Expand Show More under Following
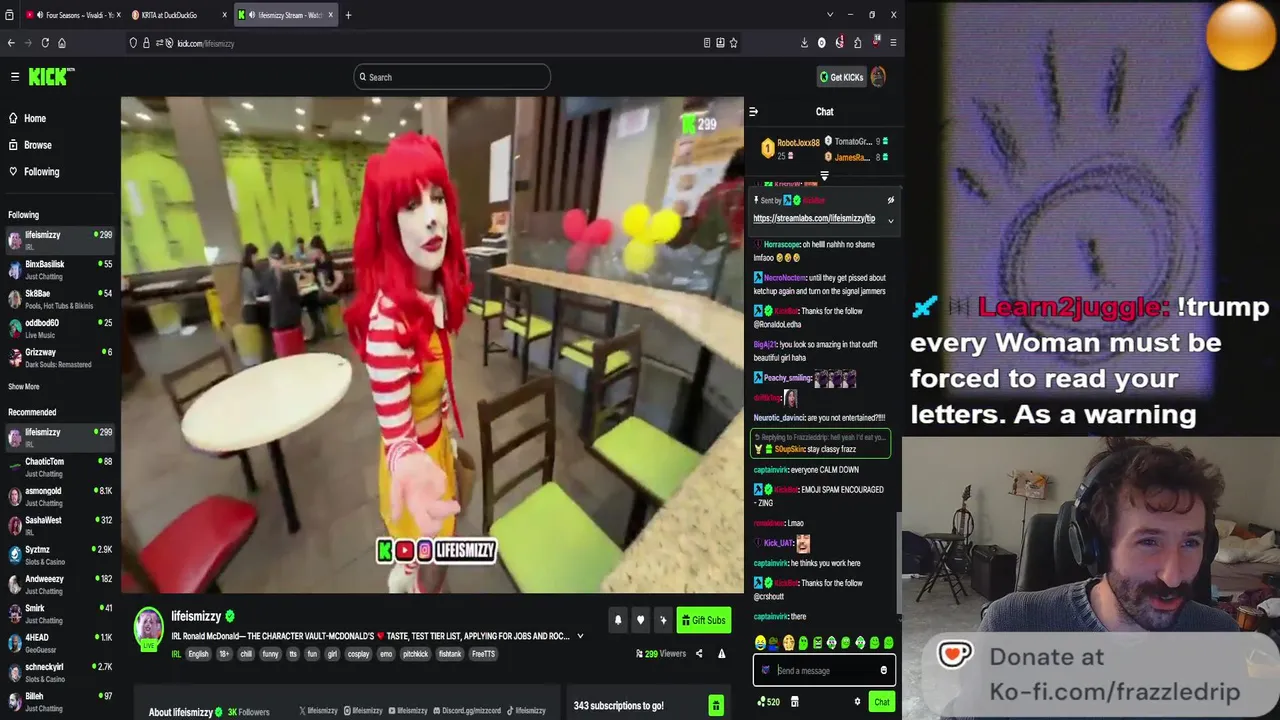The height and width of the screenshot is (720, 1280). tap(24, 387)
